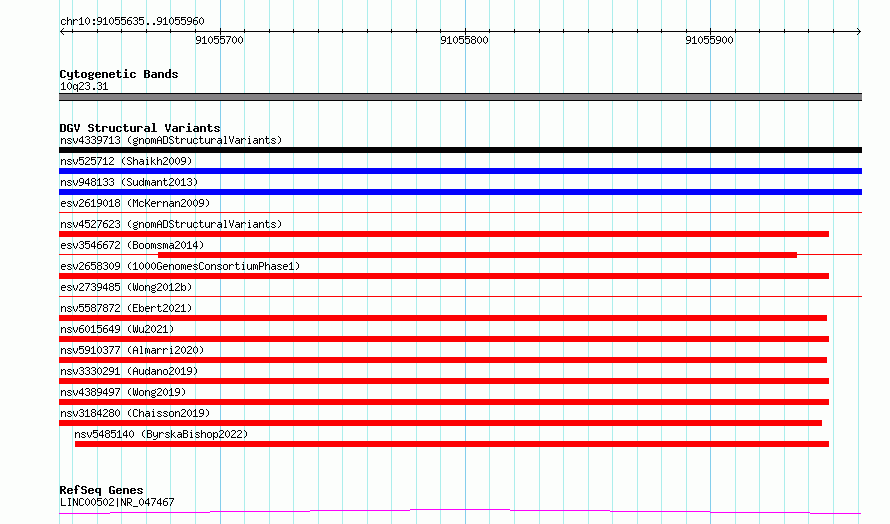Image resolution: width=890 pixels, height=524 pixels.
Task: Click the red bar under nsv5485140
Action: pyautogui.click(x=452, y=444)
